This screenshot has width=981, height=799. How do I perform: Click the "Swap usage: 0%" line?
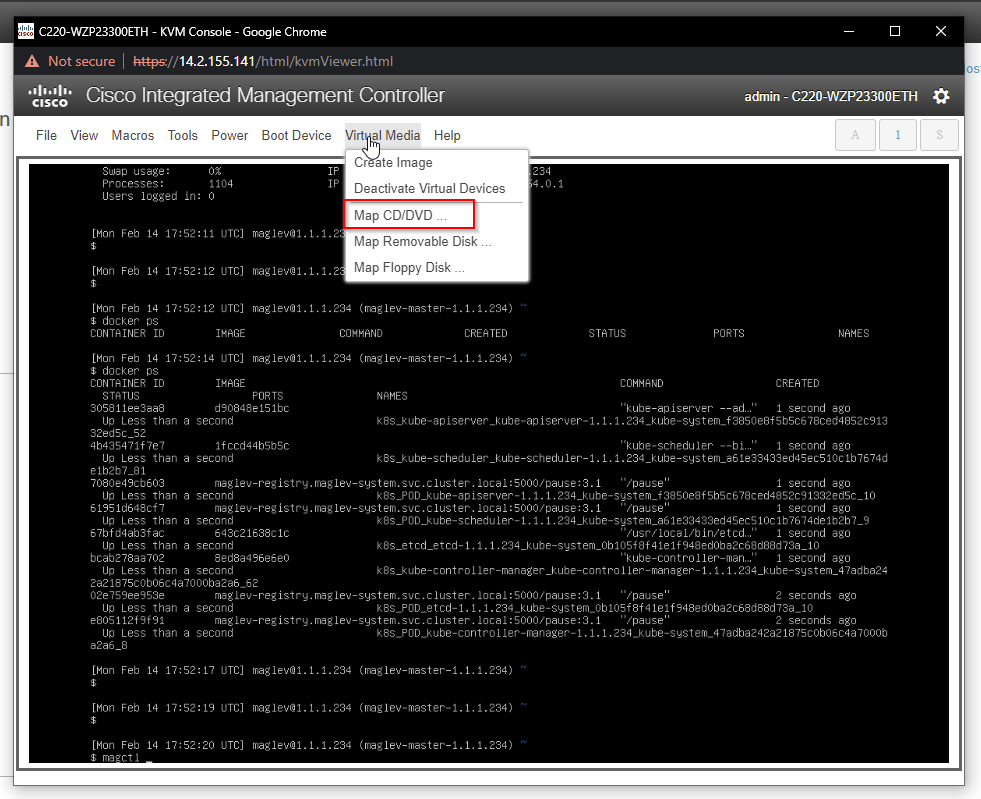(161, 171)
